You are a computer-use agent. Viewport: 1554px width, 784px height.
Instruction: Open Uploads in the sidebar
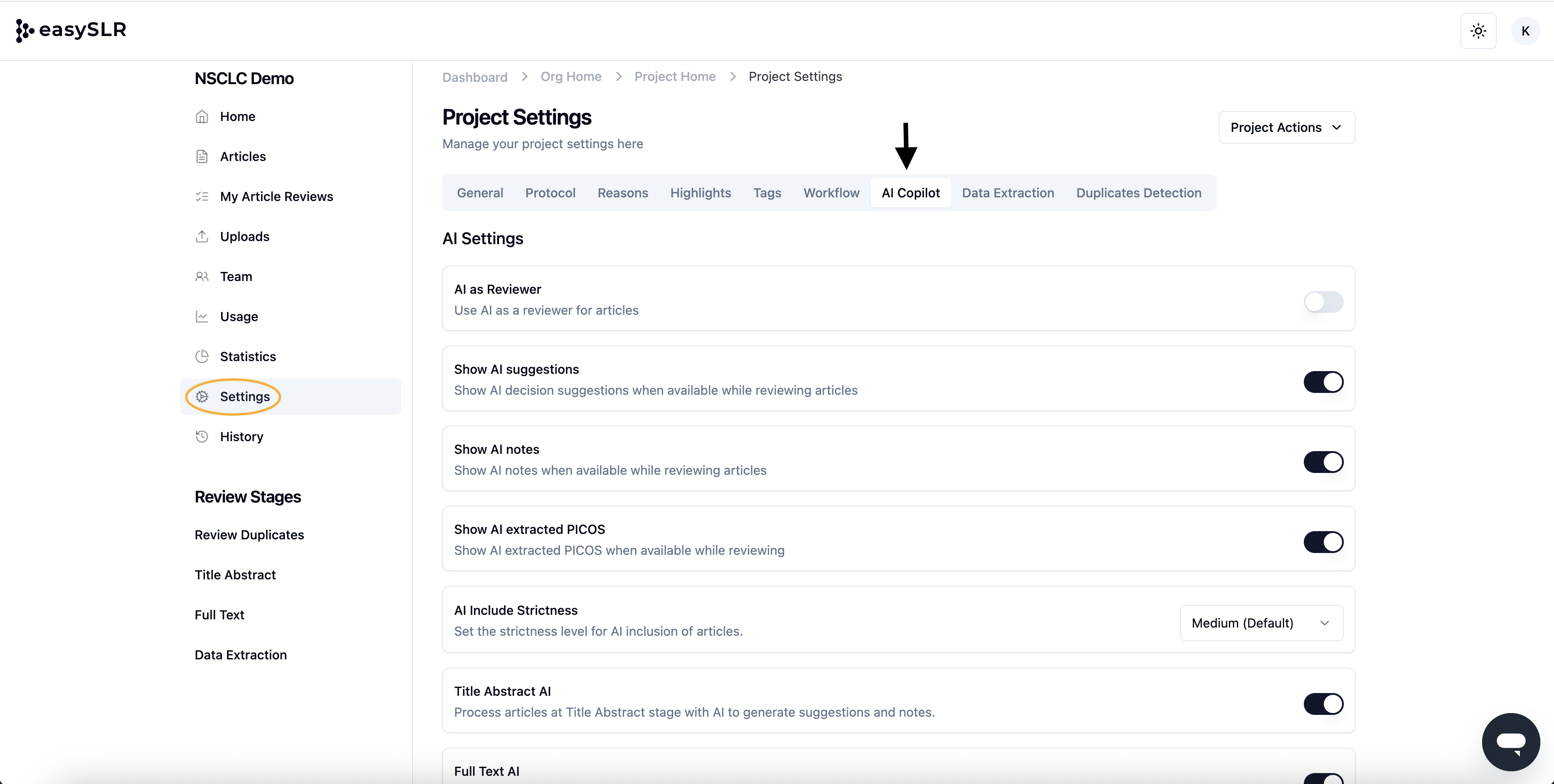[290, 236]
